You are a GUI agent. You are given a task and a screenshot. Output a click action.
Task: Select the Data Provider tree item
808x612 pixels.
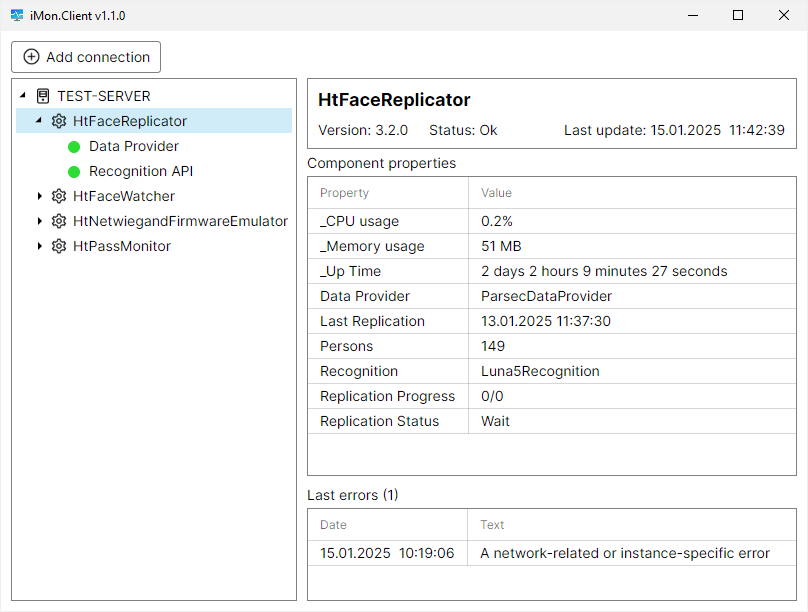pyautogui.click(x=133, y=146)
